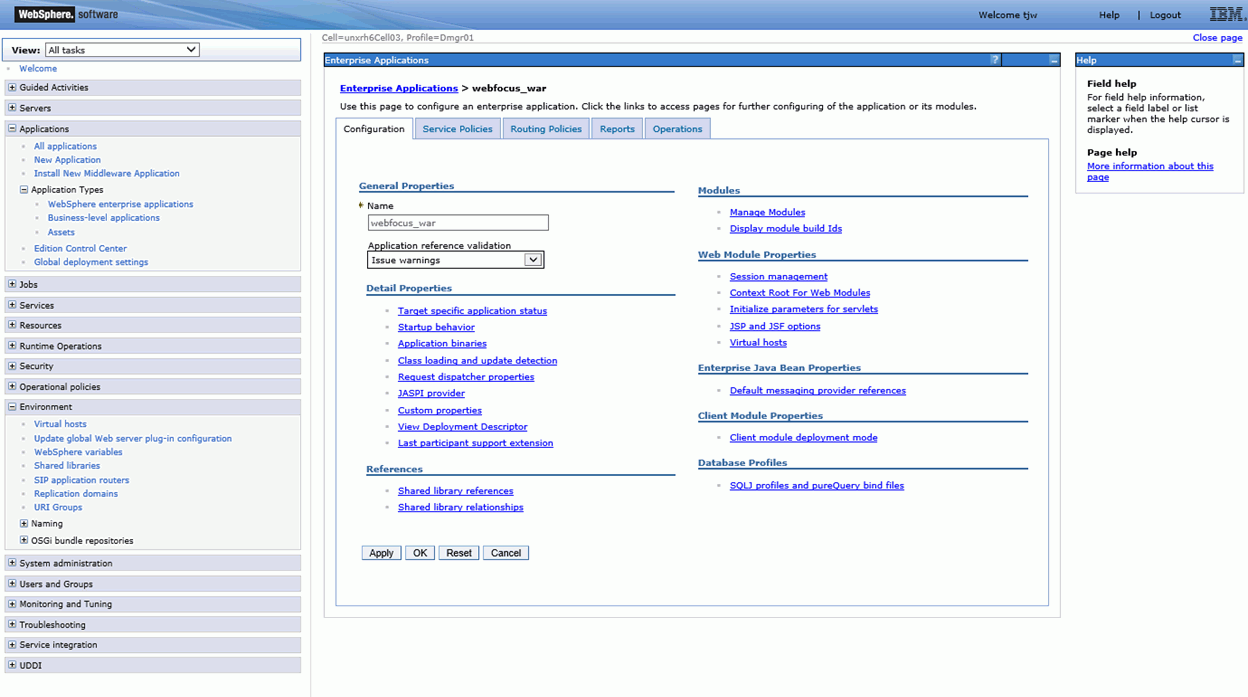Open Startup behavior link
Image resolution: width=1248 pixels, height=697 pixels.
pyautogui.click(x=436, y=327)
